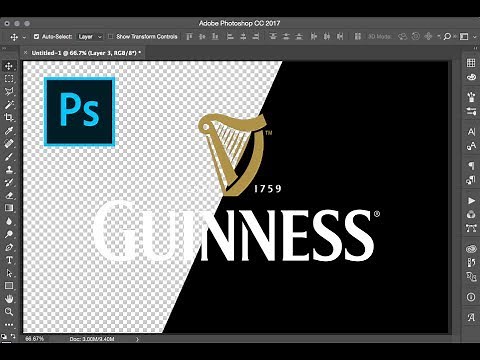Image resolution: width=480 pixels, height=360 pixels.
Task: Select the Healing Brush tool
Action: (9, 143)
